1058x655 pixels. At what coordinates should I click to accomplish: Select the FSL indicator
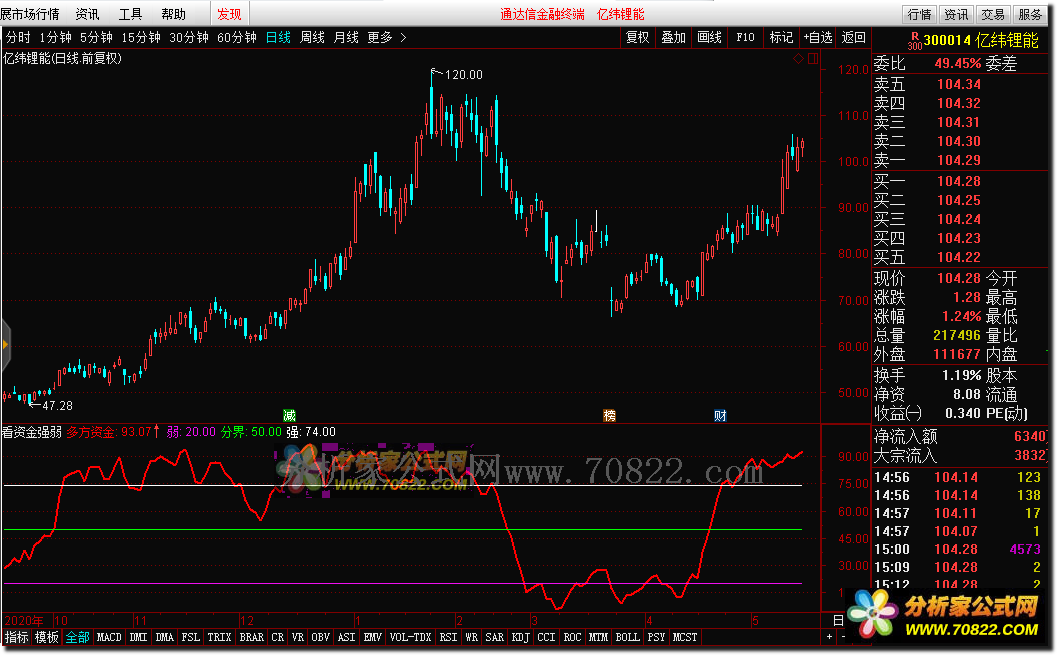click(x=191, y=637)
